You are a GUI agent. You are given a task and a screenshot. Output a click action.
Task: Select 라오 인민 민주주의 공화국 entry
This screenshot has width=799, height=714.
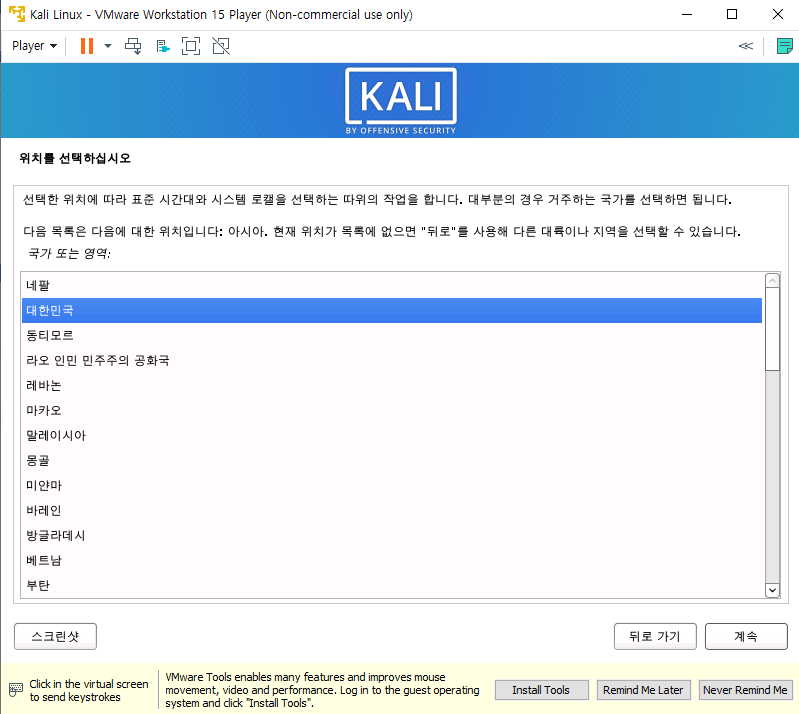click(x=392, y=360)
